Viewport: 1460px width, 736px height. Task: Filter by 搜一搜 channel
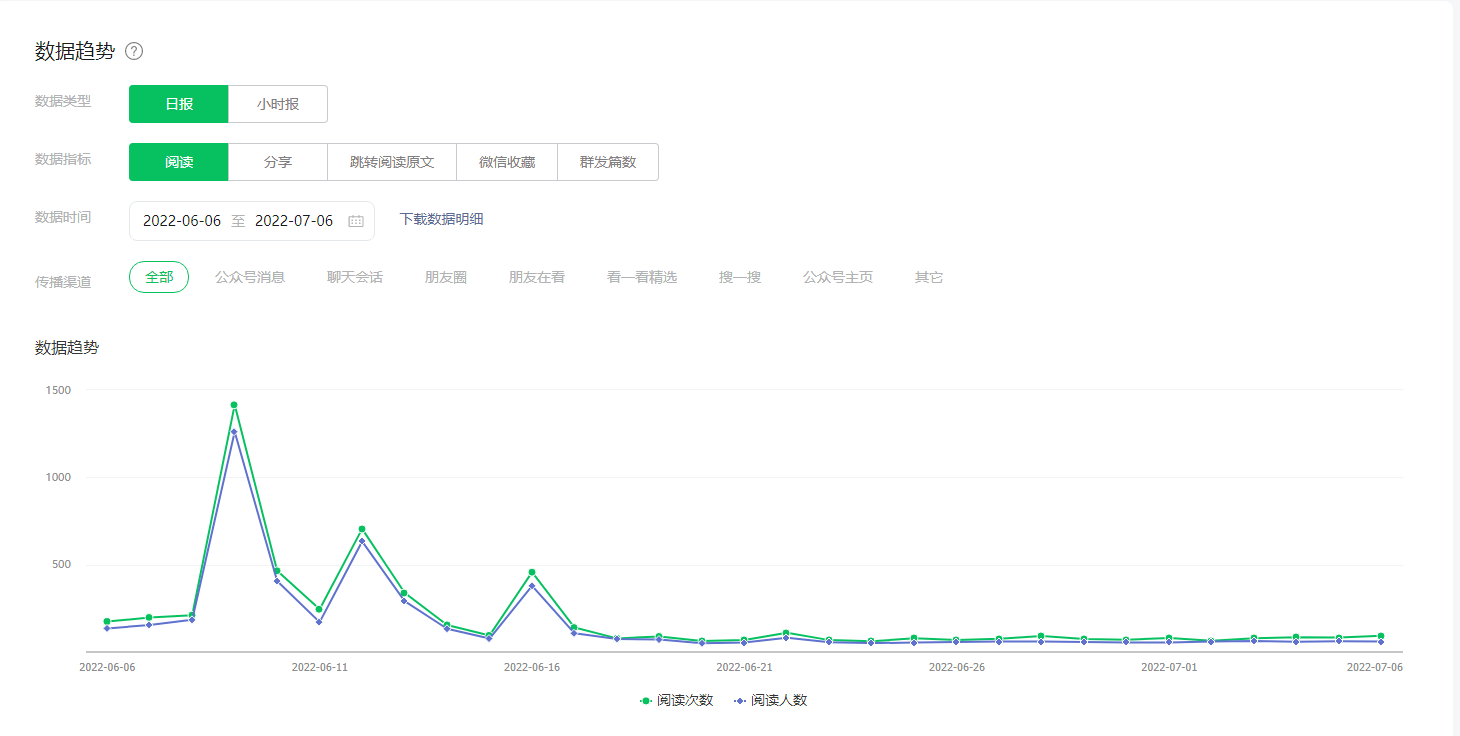pos(740,277)
